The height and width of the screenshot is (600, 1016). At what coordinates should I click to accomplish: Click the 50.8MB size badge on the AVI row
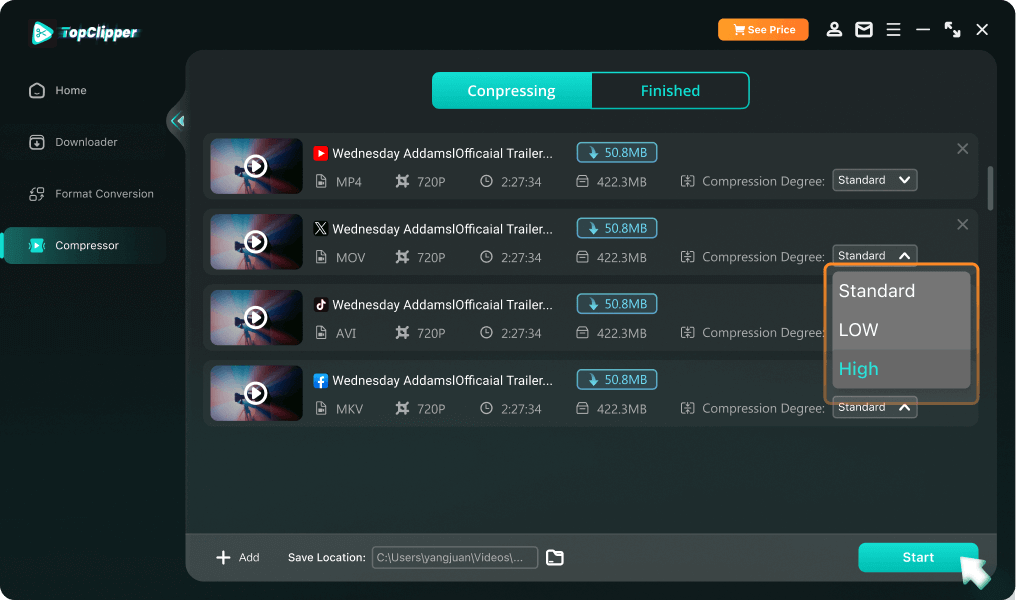pyautogui.click(x=617, y=304)
